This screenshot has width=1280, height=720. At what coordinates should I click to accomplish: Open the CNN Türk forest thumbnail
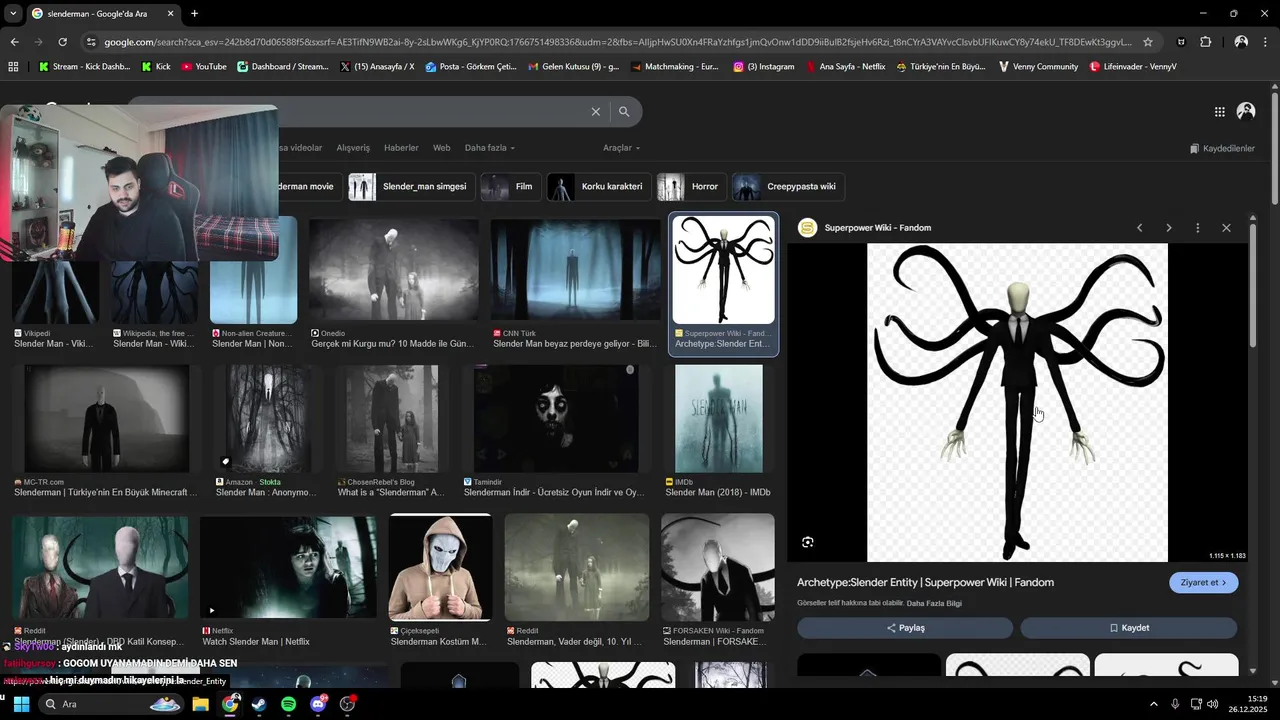pyautogui.click(x=575, y=271)
